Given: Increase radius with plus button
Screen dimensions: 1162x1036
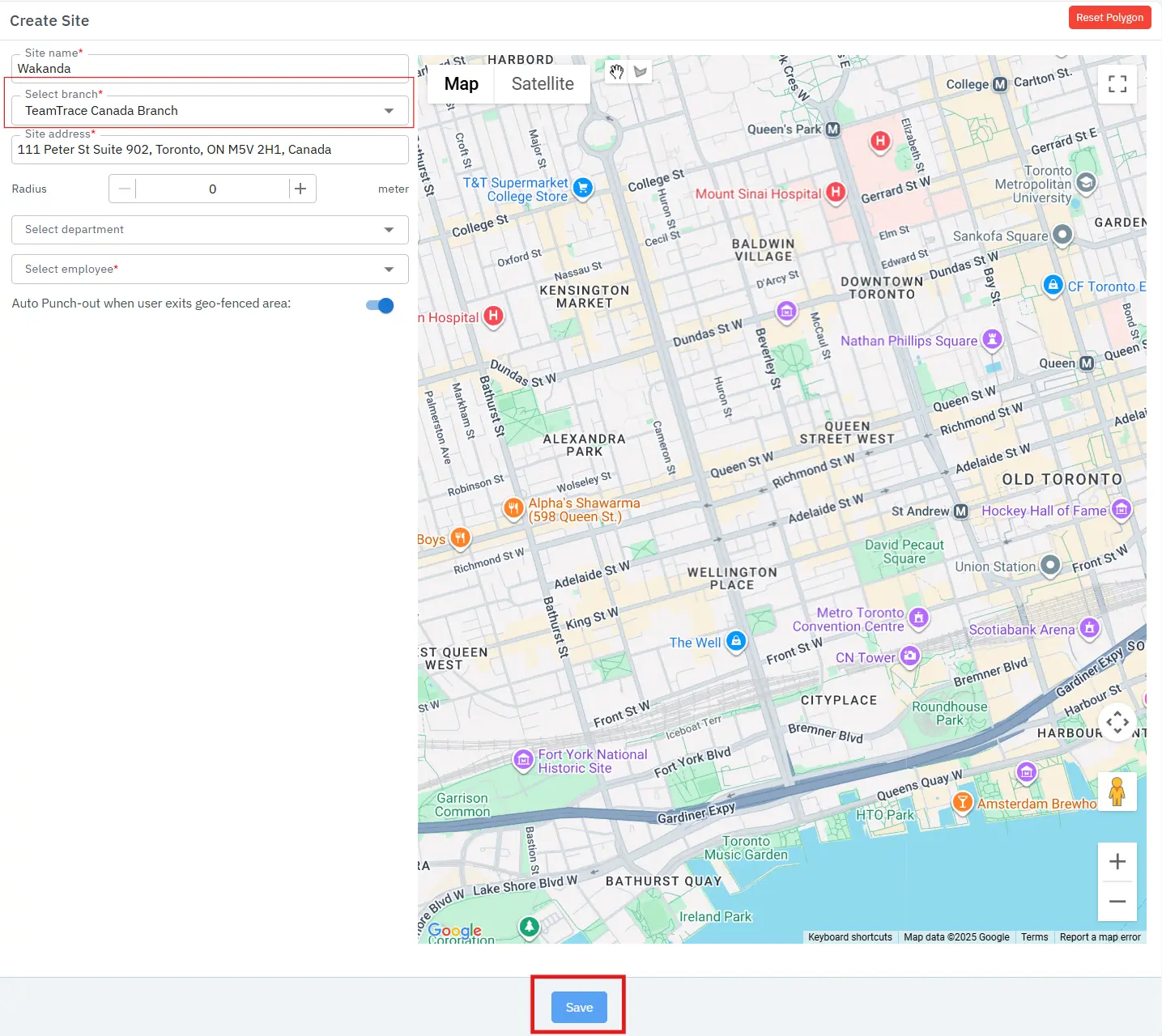Looking at the screenshot, I should coord(300,189).
